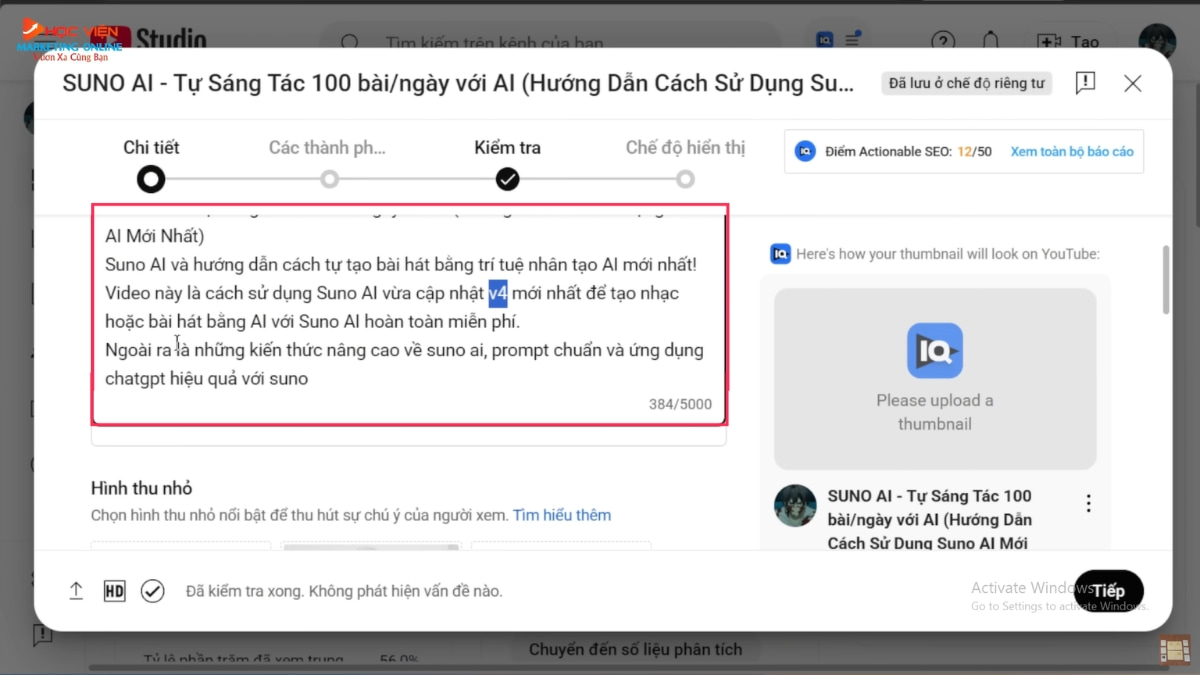Viewport: 1200px width, 675px height.
Task: Click the vidIQ extension icon near the search bar
Action: (822, 39)
